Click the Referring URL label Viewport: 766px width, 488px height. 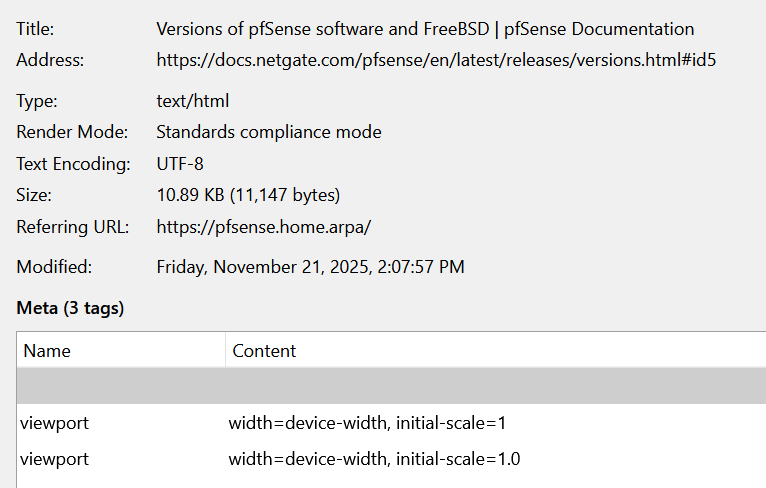(x=73, y=227)
